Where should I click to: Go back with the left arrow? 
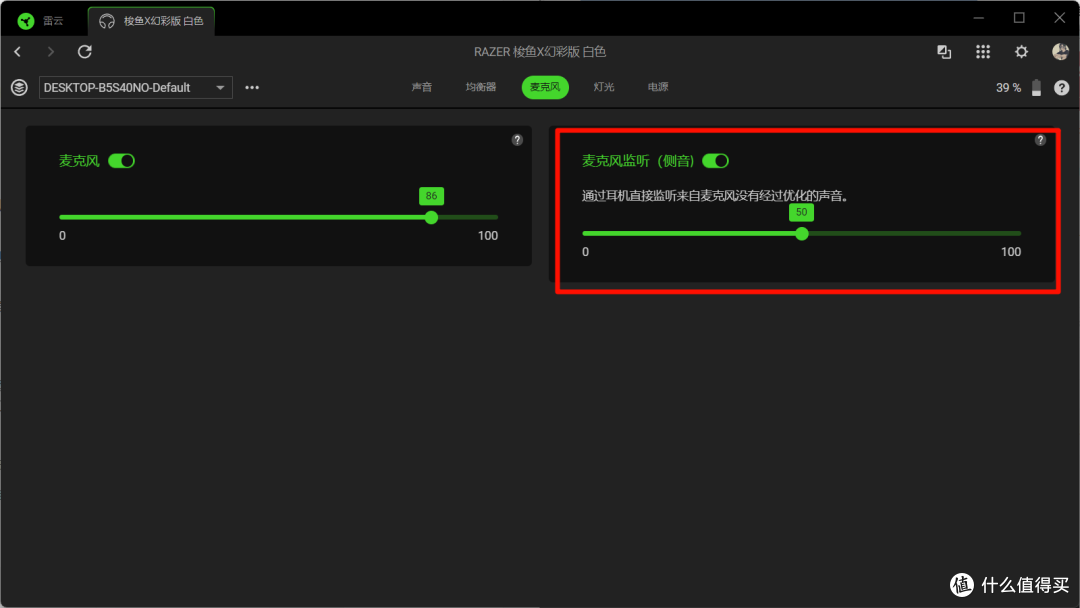[18, 52]
